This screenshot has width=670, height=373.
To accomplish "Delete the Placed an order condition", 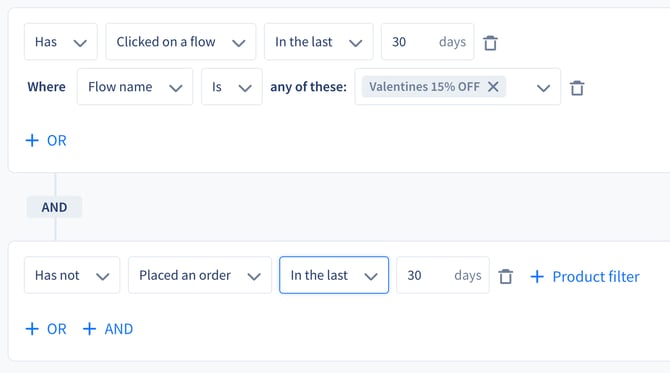I will [x=505, y=276].
